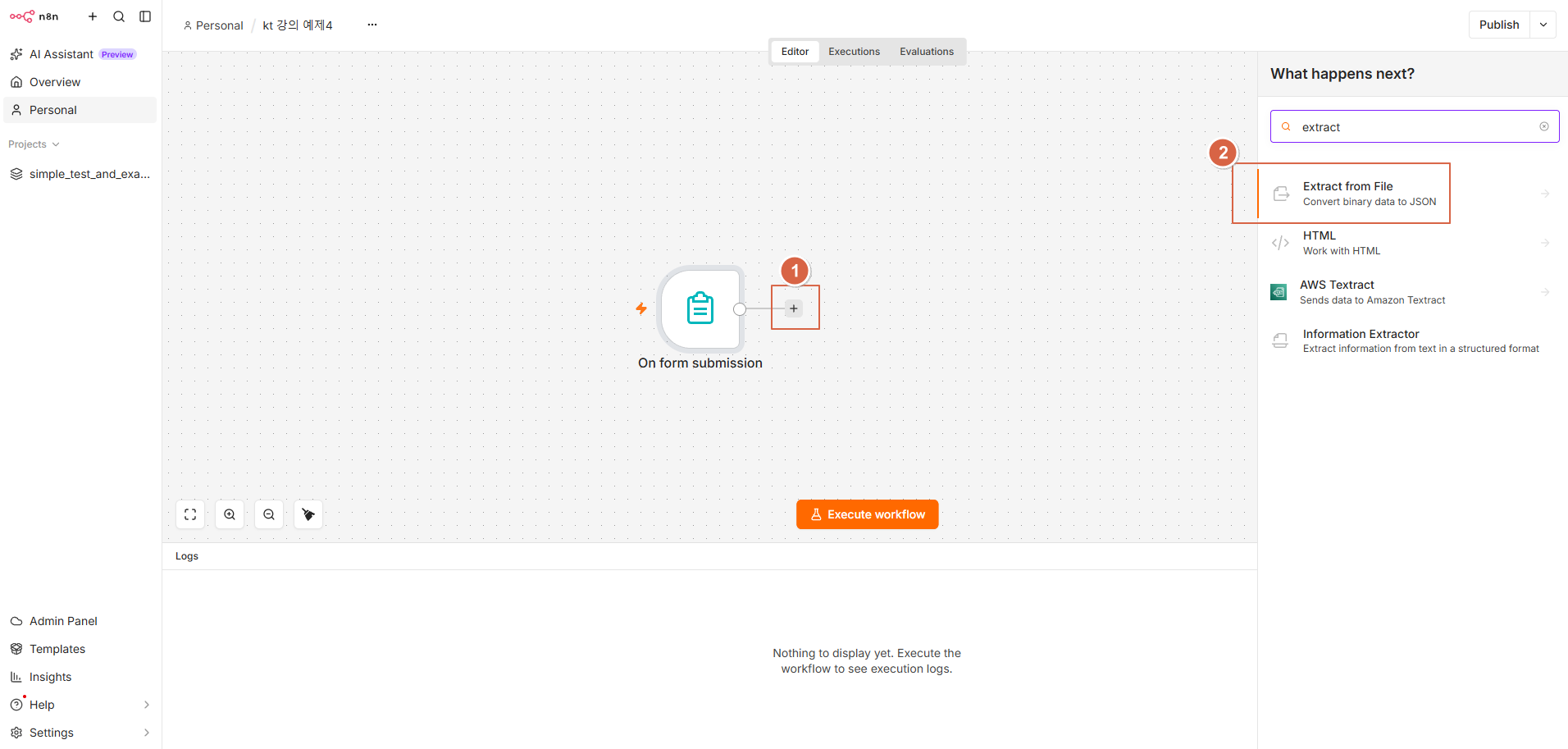Screen dimensions: 1568x749
Task: Expand the Help submenu
Action: coord(147,705)
